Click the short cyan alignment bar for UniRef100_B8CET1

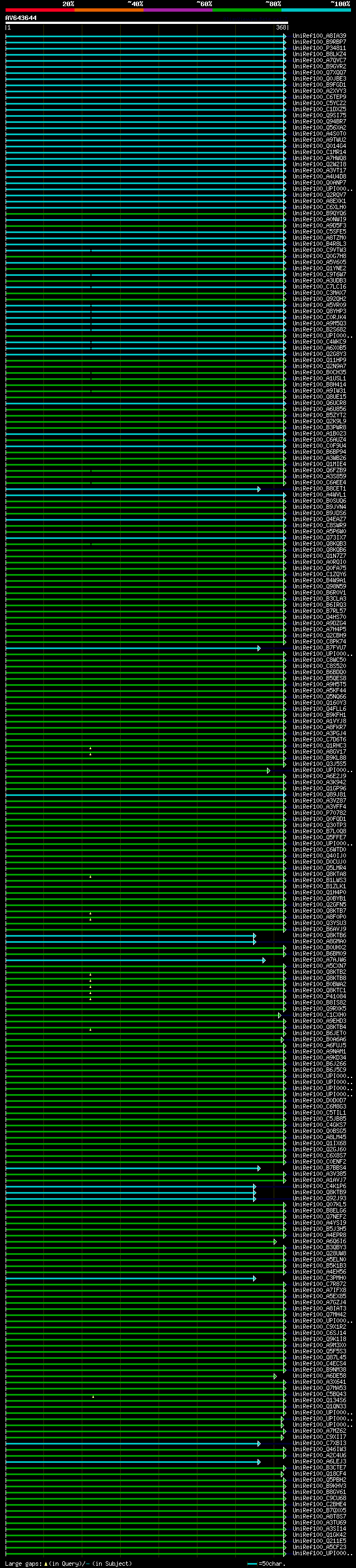pos(133,489)
